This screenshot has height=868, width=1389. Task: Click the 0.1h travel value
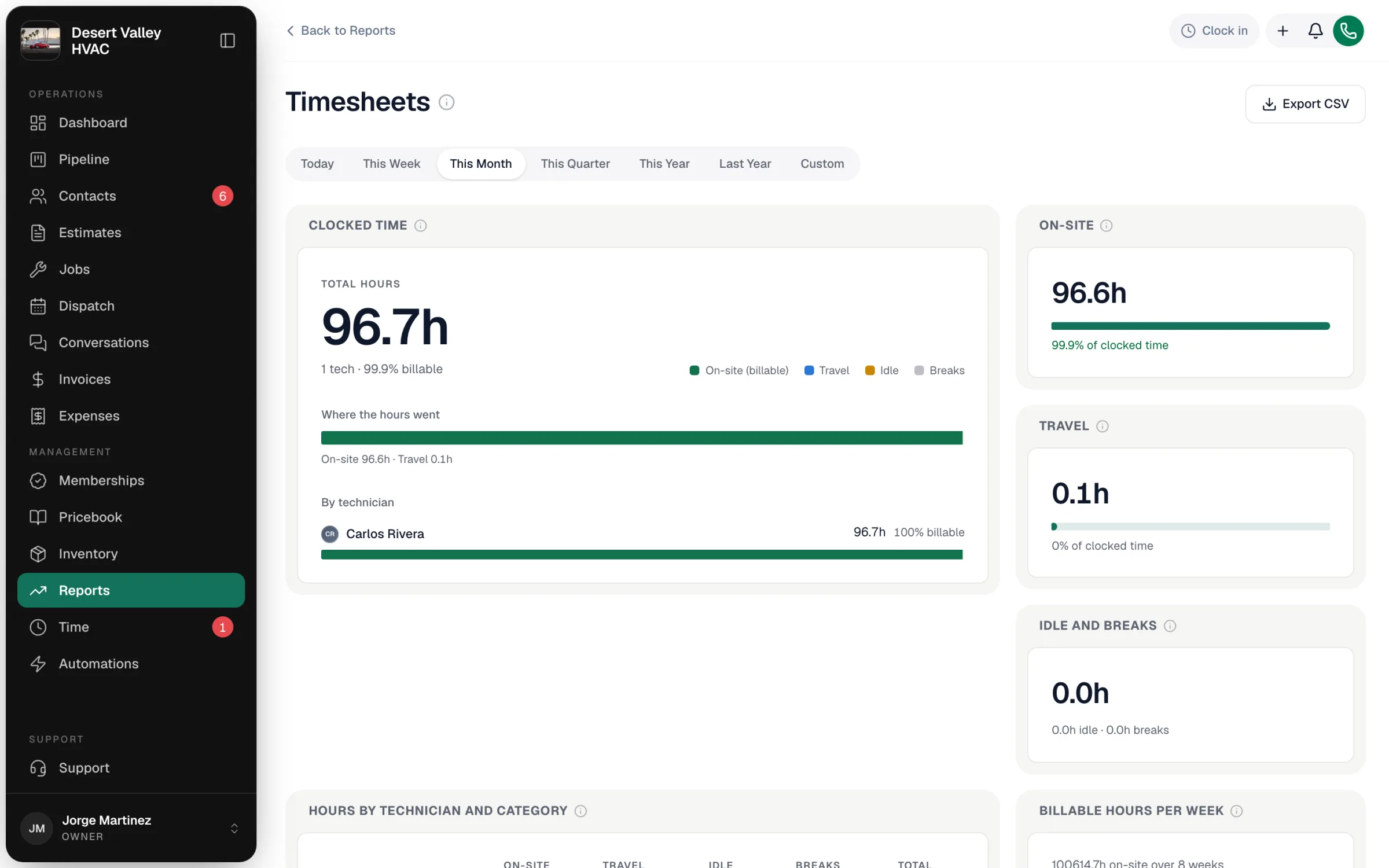click(x=1081, y=494)
